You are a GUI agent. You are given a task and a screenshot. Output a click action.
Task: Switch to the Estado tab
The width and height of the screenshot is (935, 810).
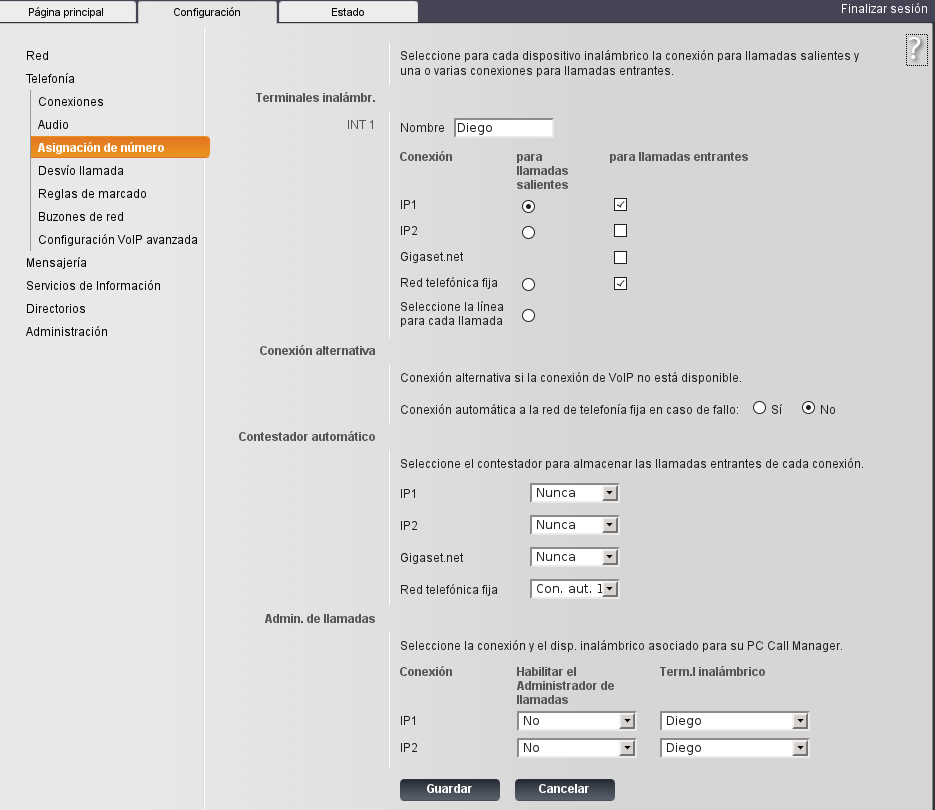pos(347,13)
